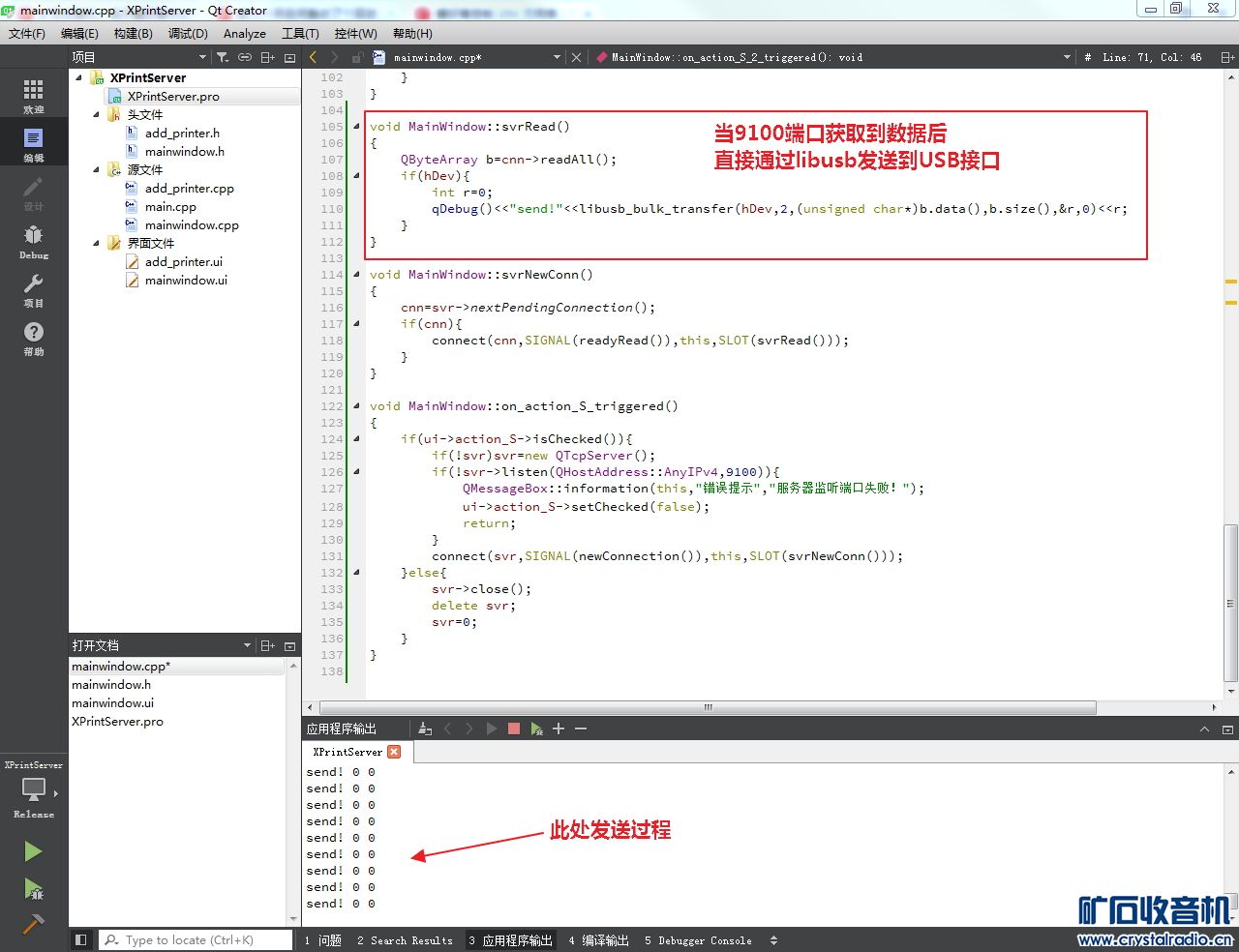Open add_printer.h in project tree
Screen dimensions: 1239x952
coord(182,133)
